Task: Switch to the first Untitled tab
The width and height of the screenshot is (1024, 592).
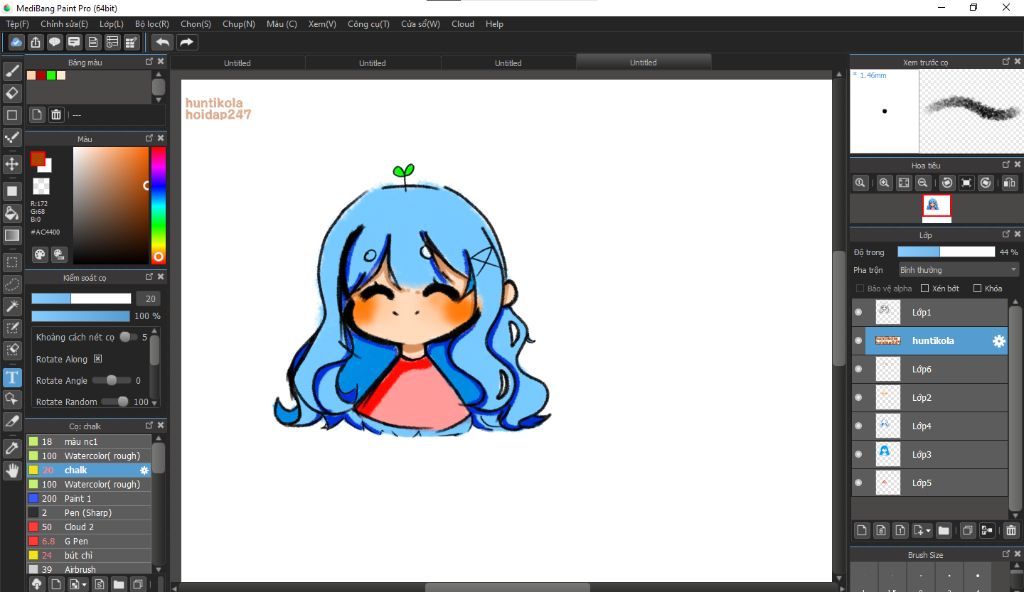Action: click(x=237, y=63)
